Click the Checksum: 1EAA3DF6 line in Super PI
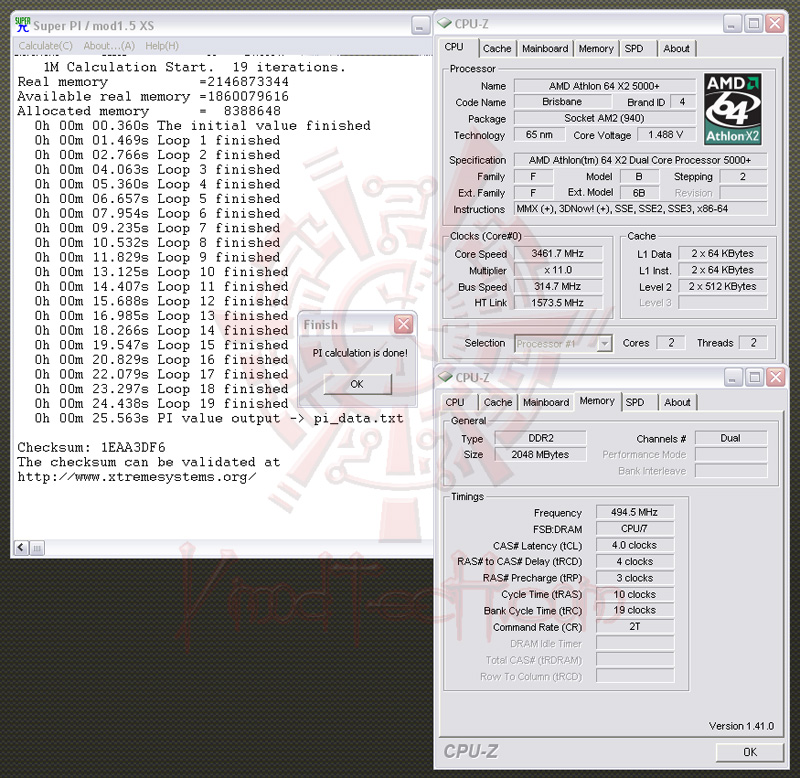The image size is (800, 778). (x=91, y=447)
